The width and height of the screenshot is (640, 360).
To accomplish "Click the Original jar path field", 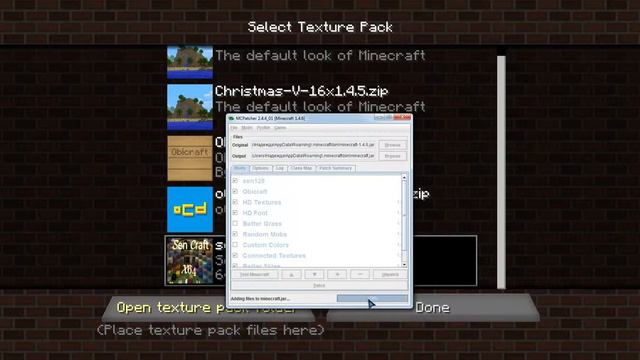I will (x=313, y=145).
